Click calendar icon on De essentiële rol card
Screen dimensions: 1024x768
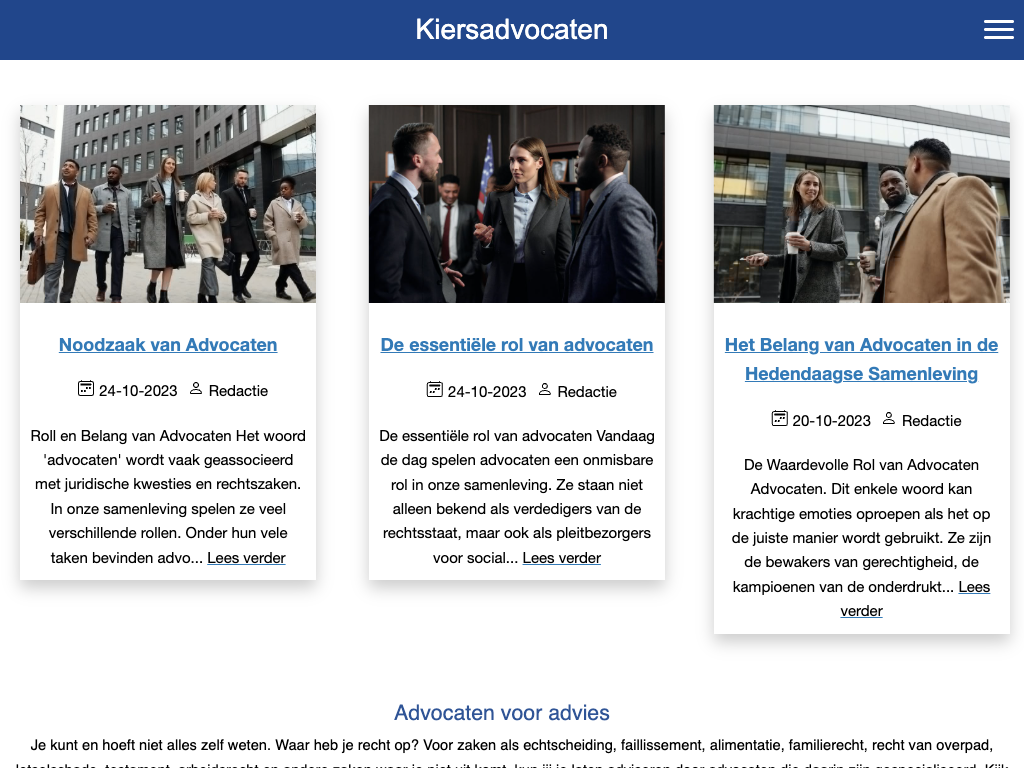point(434,390)
